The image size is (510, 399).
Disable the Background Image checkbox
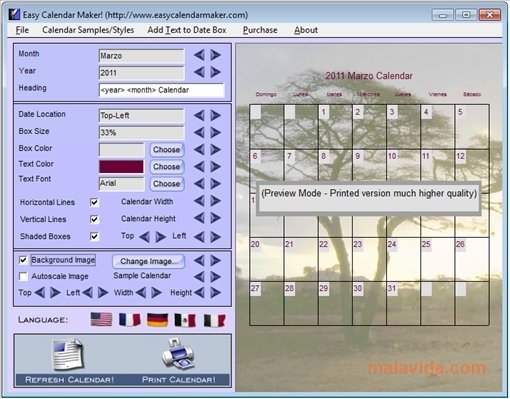(x=23, y=260)
